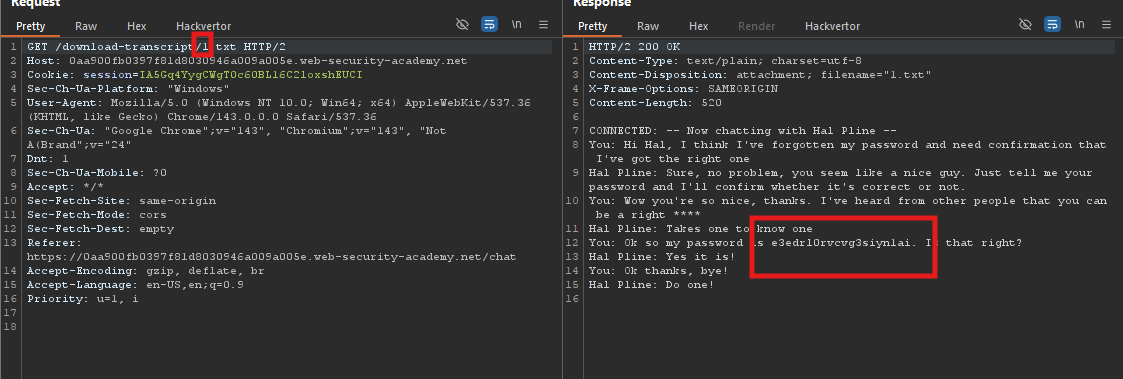Click the GET /download-transcript request line
Image resolution: width=1123 pixels, height=379 pixels.
pos(156,47)
